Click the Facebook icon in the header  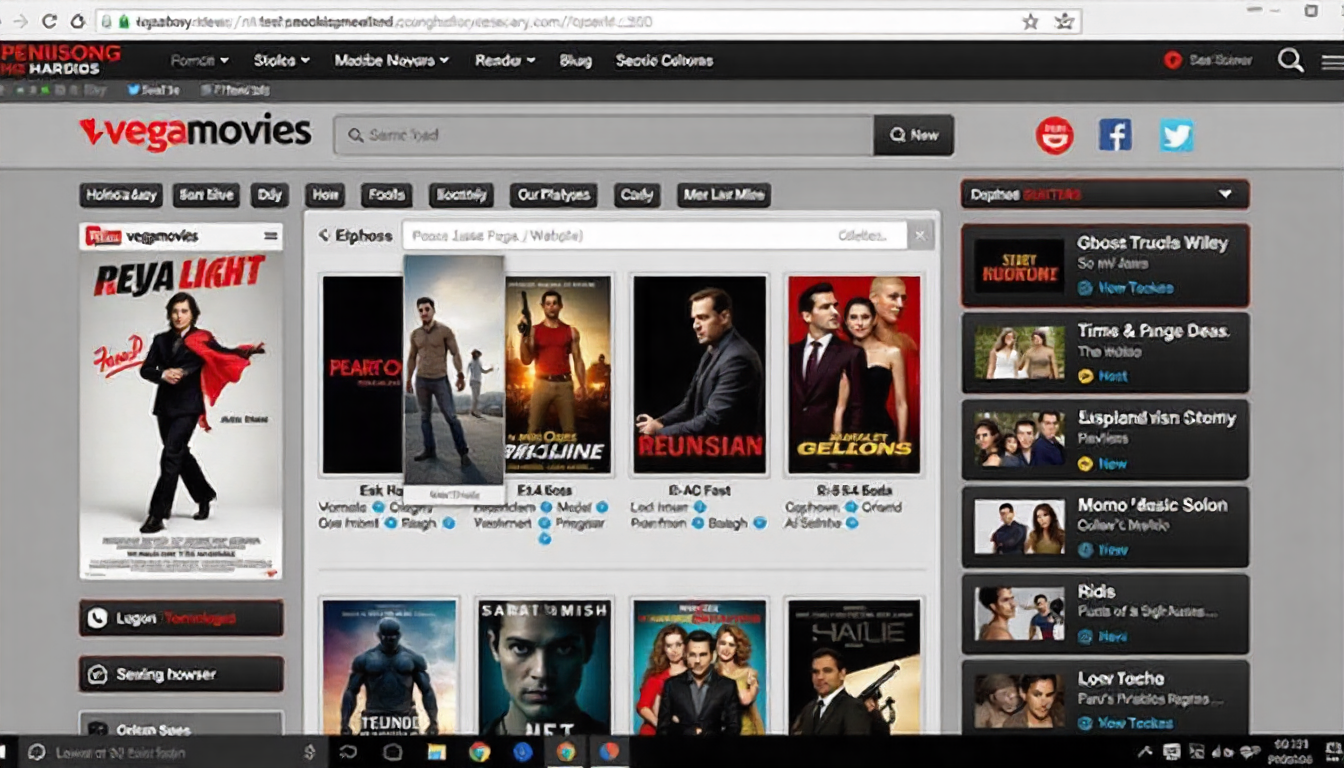pyautogui.click(x=1115, y=135)
